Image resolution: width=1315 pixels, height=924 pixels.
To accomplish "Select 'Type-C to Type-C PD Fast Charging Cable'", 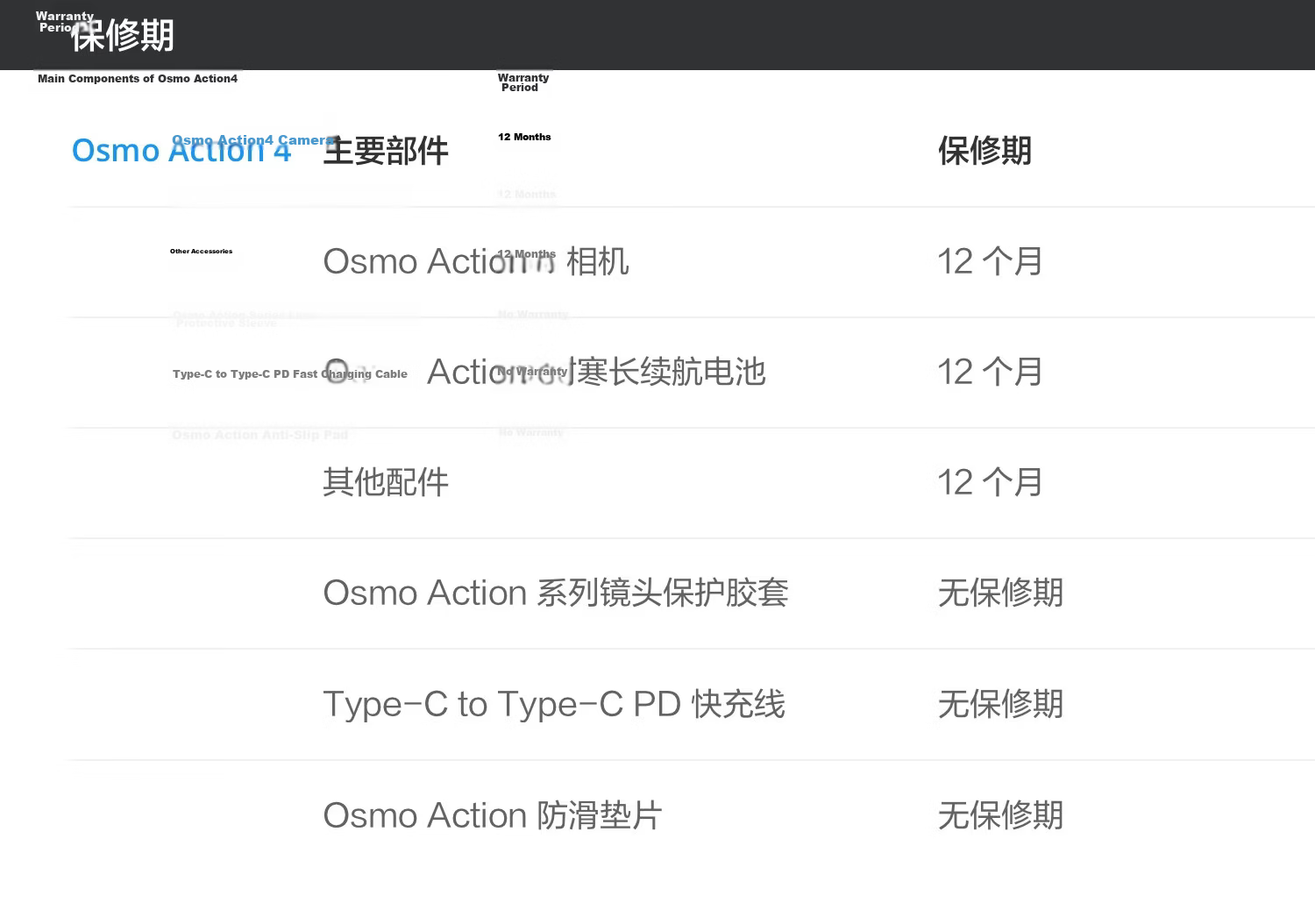I will coord(290,374).
